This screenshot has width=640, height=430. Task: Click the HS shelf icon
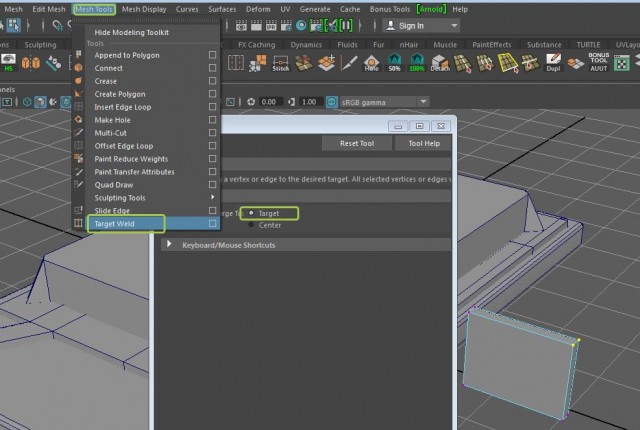(x=8, y=63)
